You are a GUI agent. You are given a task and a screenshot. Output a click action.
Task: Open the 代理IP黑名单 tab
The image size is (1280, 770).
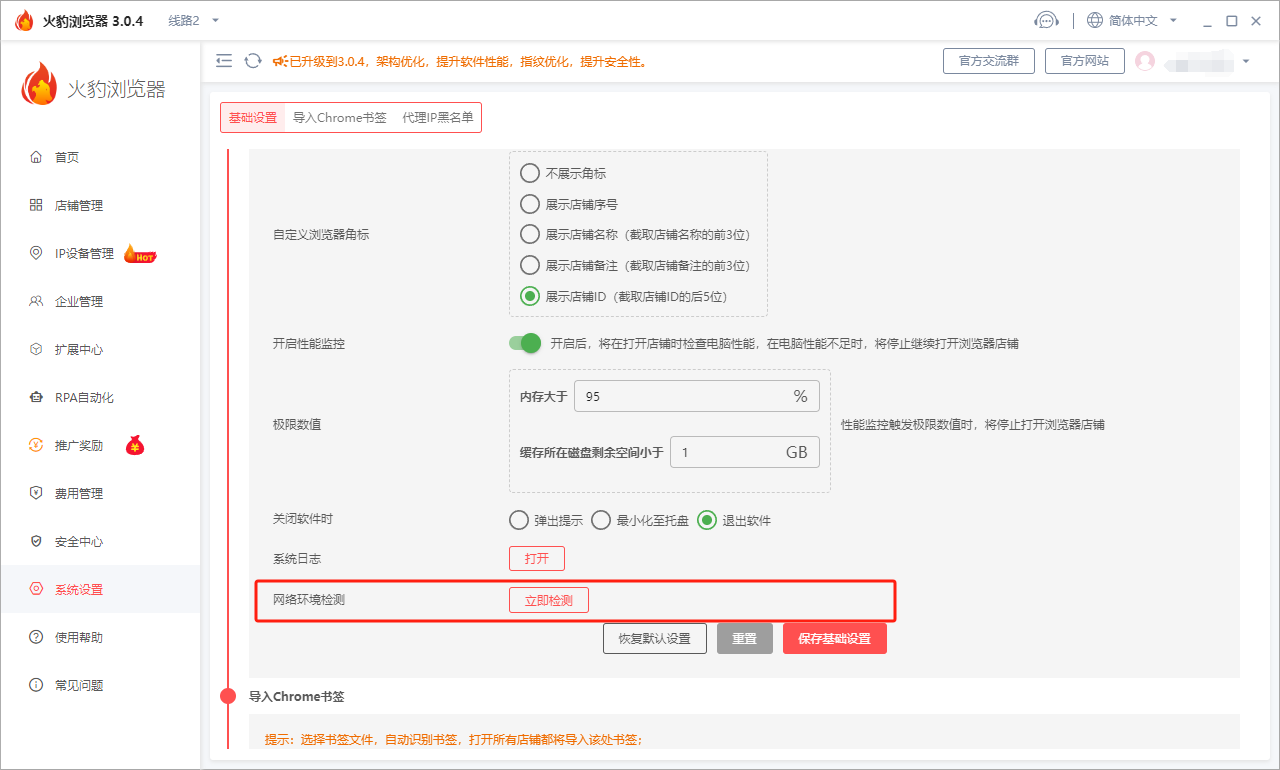point(437,117)
